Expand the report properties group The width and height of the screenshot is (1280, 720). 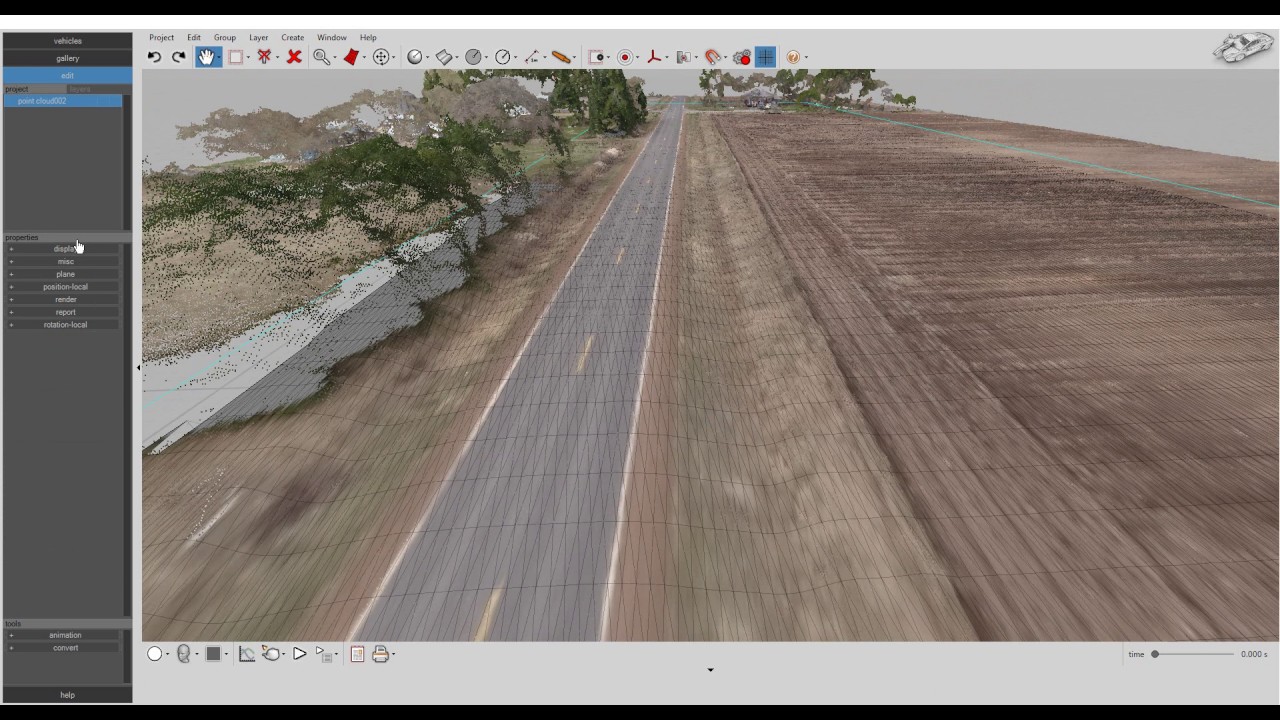click(65, 312)
